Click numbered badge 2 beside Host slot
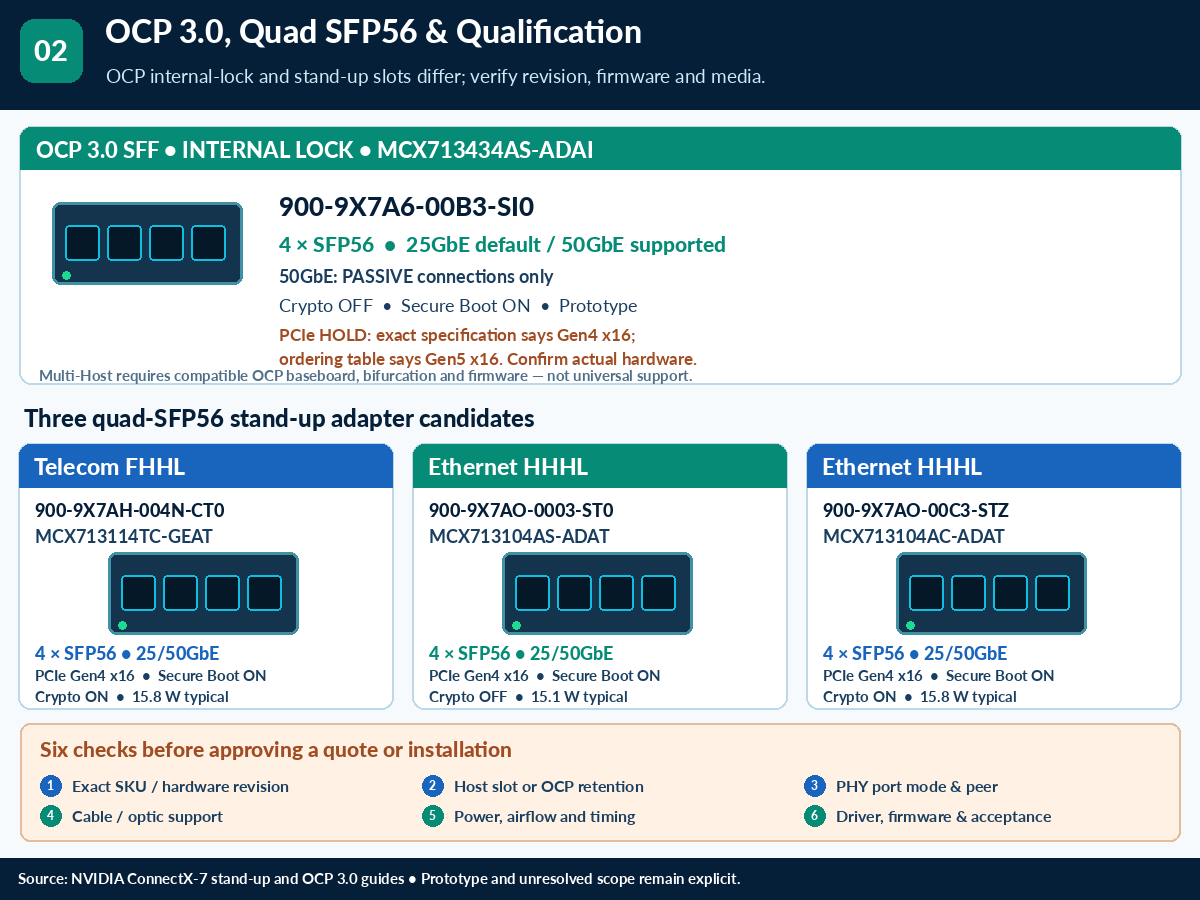This screenshot has height=900, width=1200. [x=433, y=786]
